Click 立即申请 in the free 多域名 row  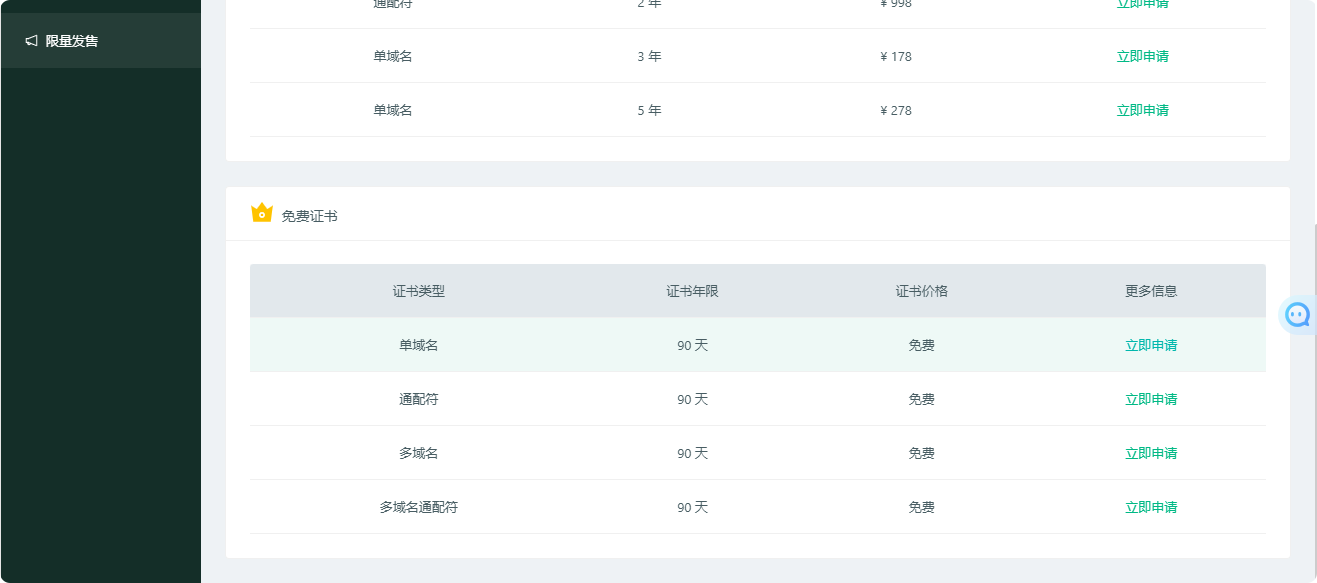(x=1150, y=453)
